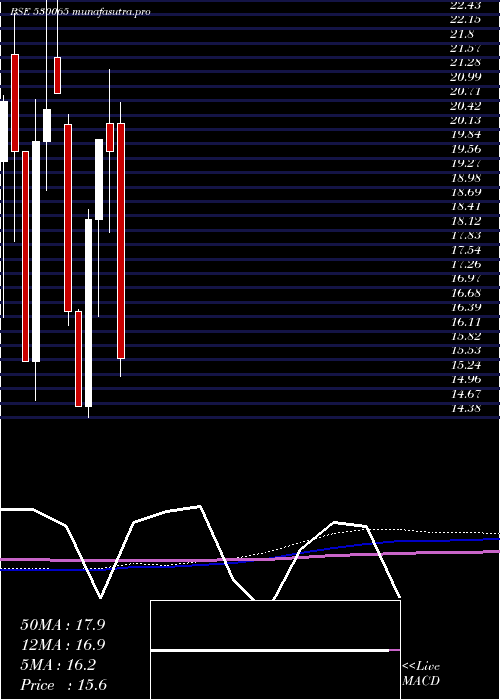Click the 20.13 price axis value

[466, 120]
